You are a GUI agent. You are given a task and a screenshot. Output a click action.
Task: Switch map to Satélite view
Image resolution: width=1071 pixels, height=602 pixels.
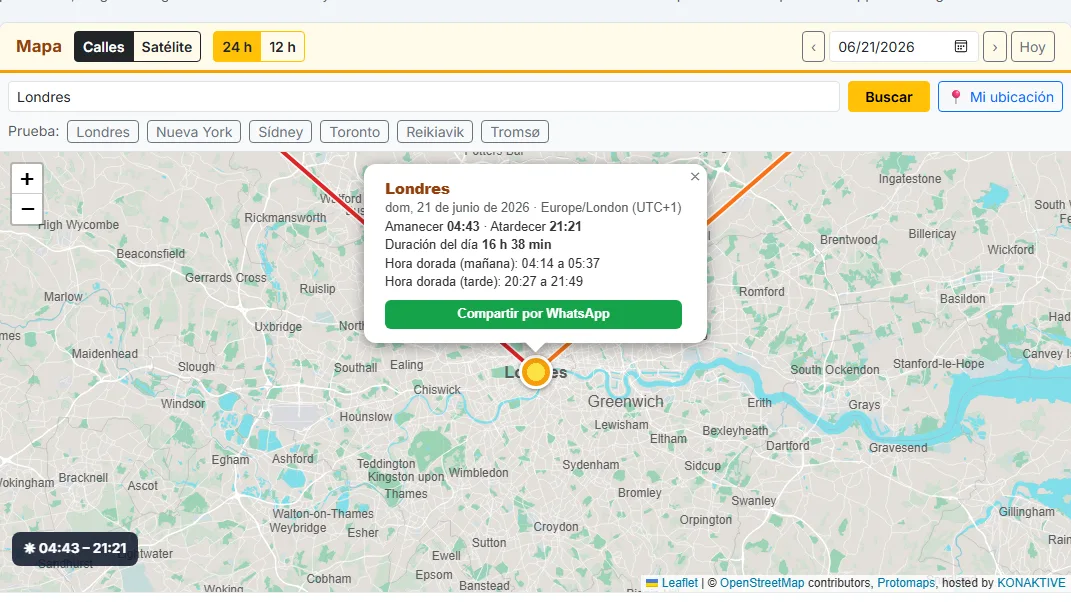167,47
